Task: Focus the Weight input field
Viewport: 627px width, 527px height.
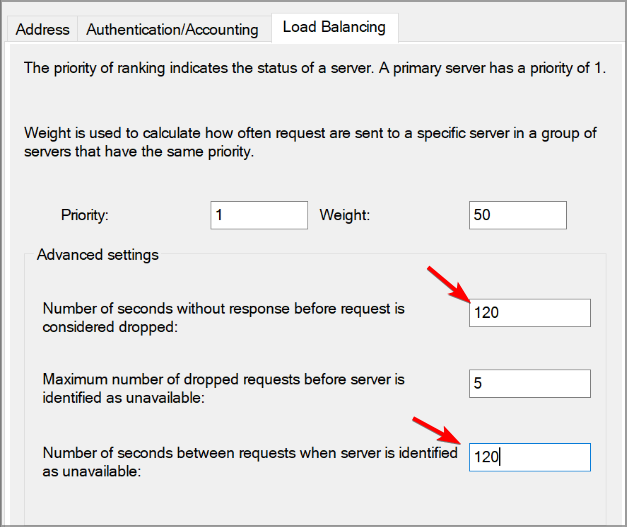Action: tap(517, 215)
